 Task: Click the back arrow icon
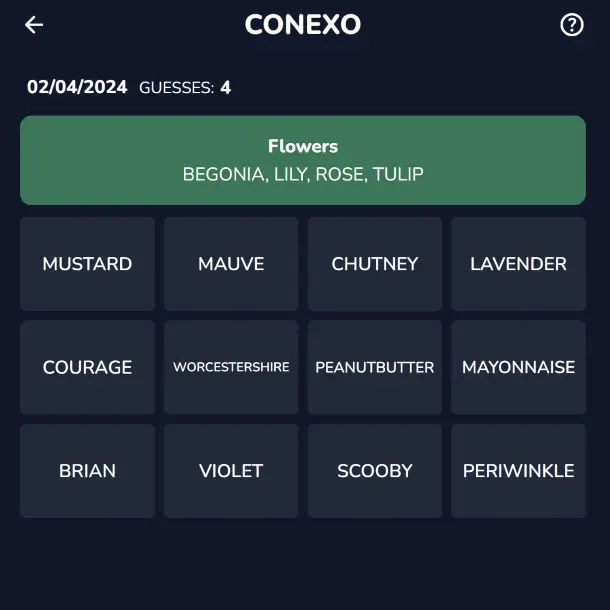click(34, 25)
